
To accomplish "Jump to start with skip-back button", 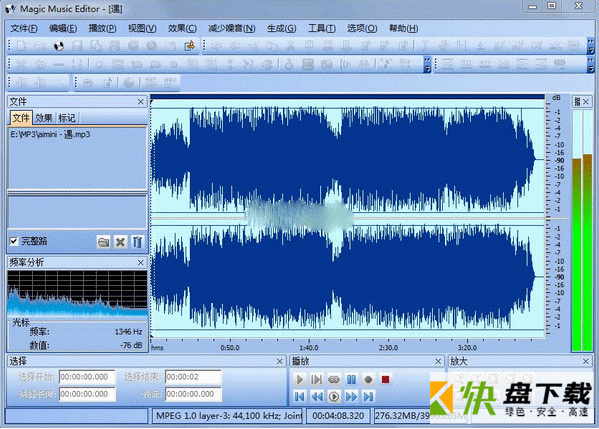I will (300, 397).
